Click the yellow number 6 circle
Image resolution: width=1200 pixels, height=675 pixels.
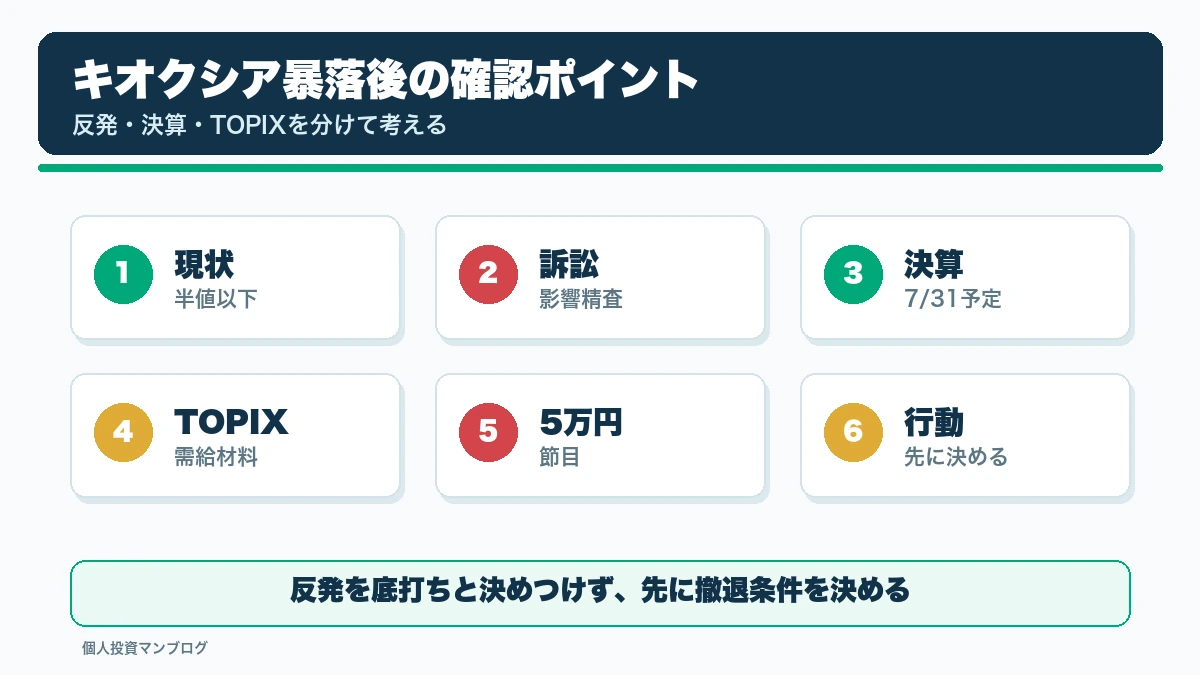(853, 431)
